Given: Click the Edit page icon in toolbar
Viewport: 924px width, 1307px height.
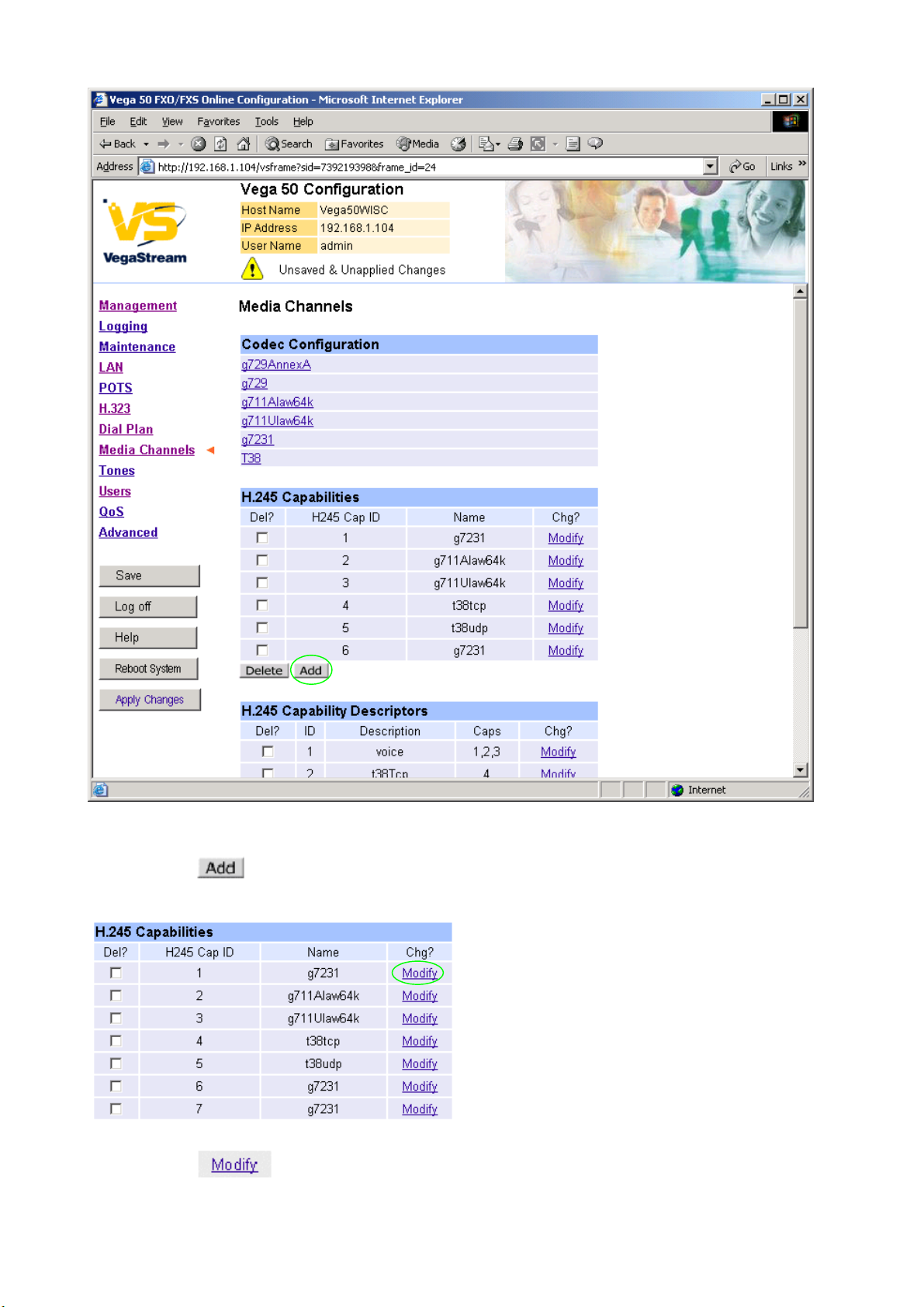Looking at the screenshot, I should coord(538,144).
